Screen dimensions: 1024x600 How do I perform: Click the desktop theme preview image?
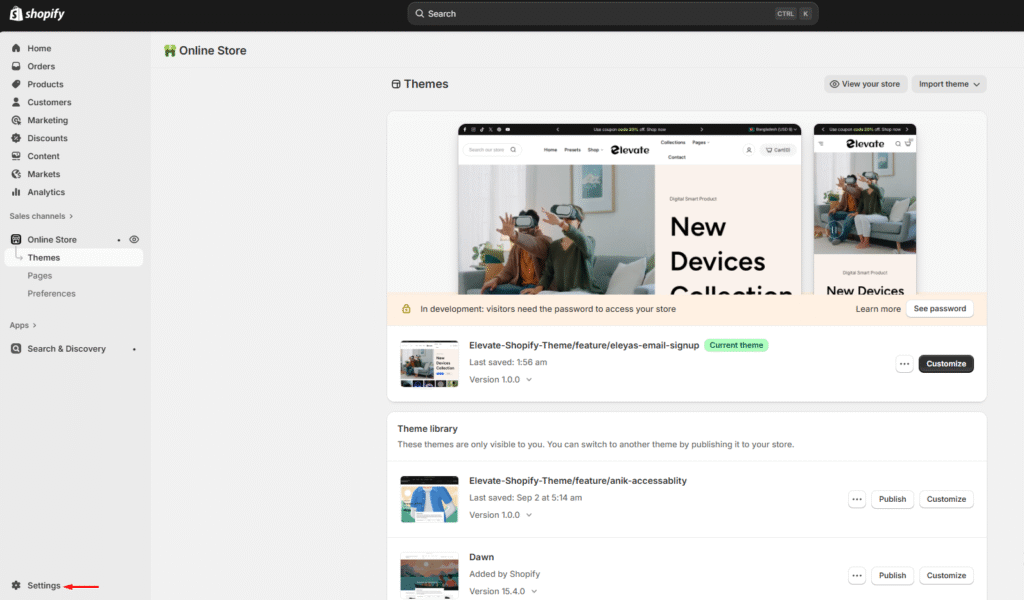click(x=630, y=209)
